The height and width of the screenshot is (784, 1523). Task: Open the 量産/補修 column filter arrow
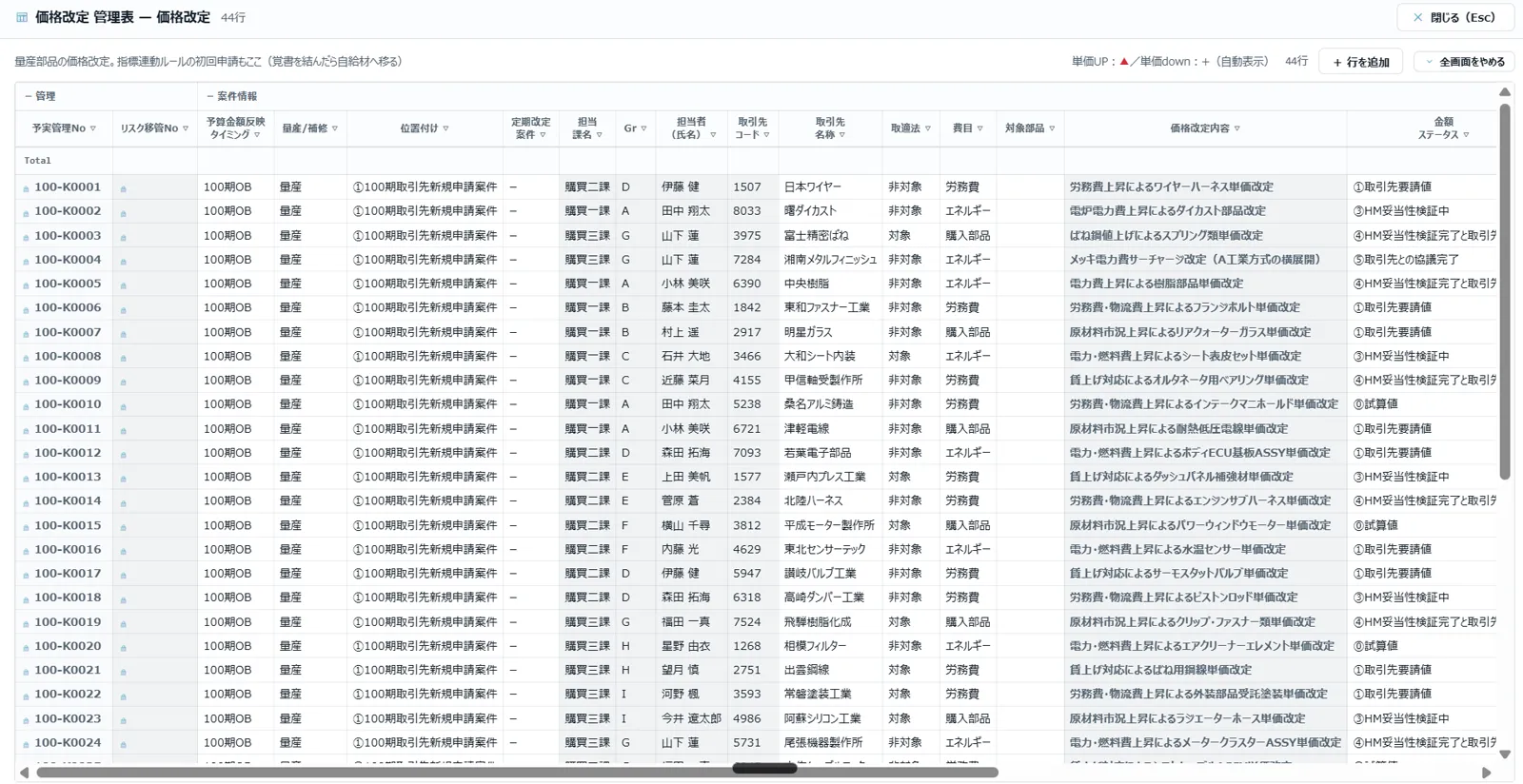tap(335, 128)
